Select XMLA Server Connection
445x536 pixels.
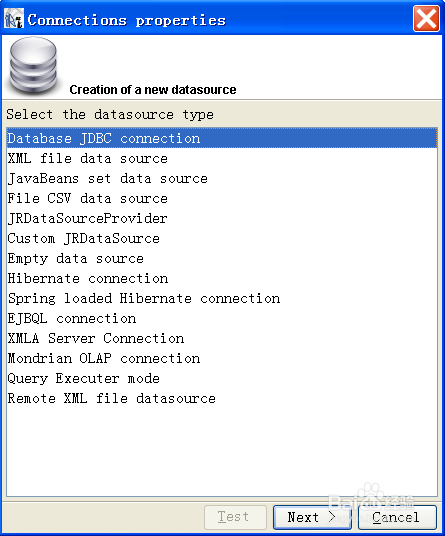pyautogui.click(x=222, y=338)
